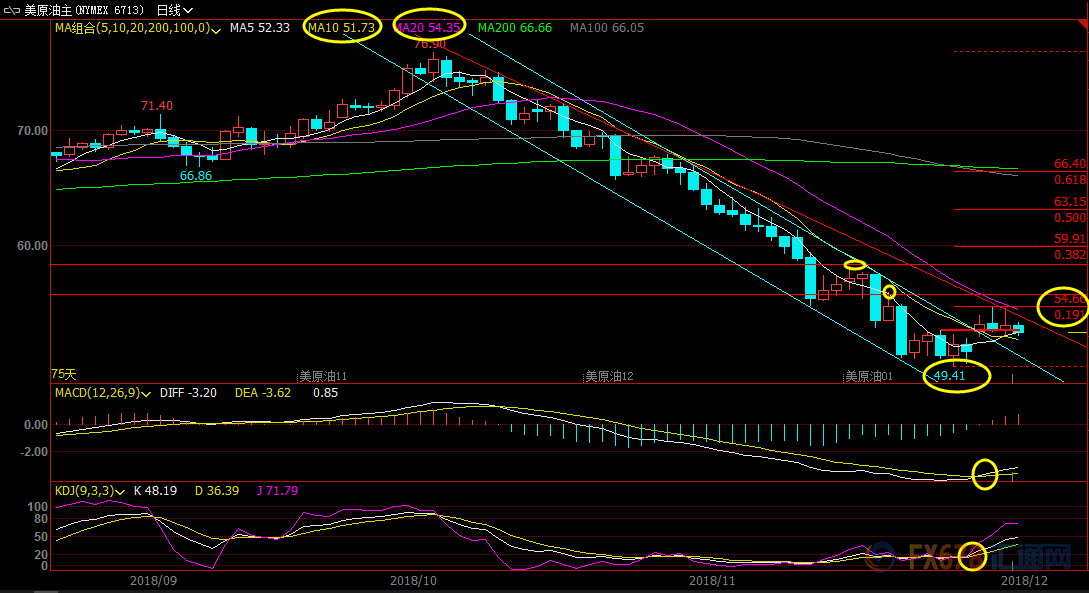Click the 75天 day count label
This screenshot has height=593, width=1089.
coord(64,373)
